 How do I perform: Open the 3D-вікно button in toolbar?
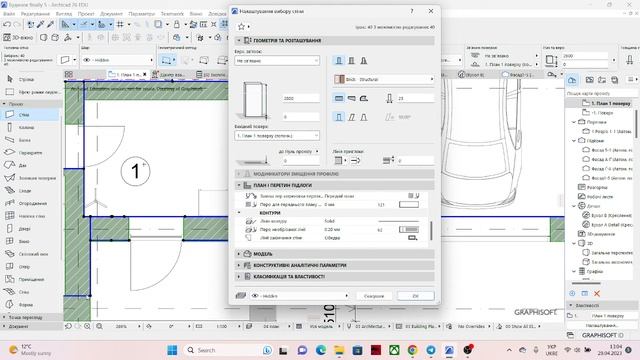18,38
